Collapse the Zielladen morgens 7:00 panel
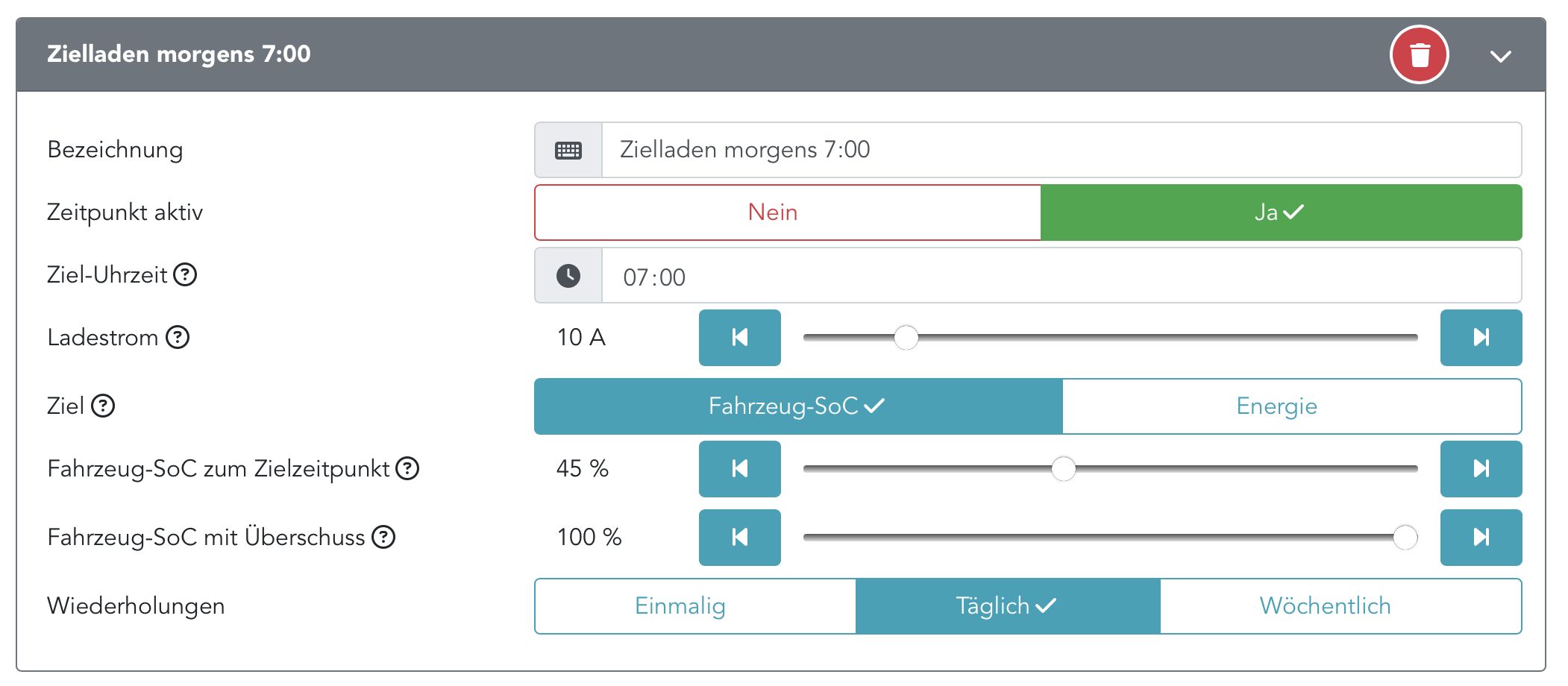 1500,57
